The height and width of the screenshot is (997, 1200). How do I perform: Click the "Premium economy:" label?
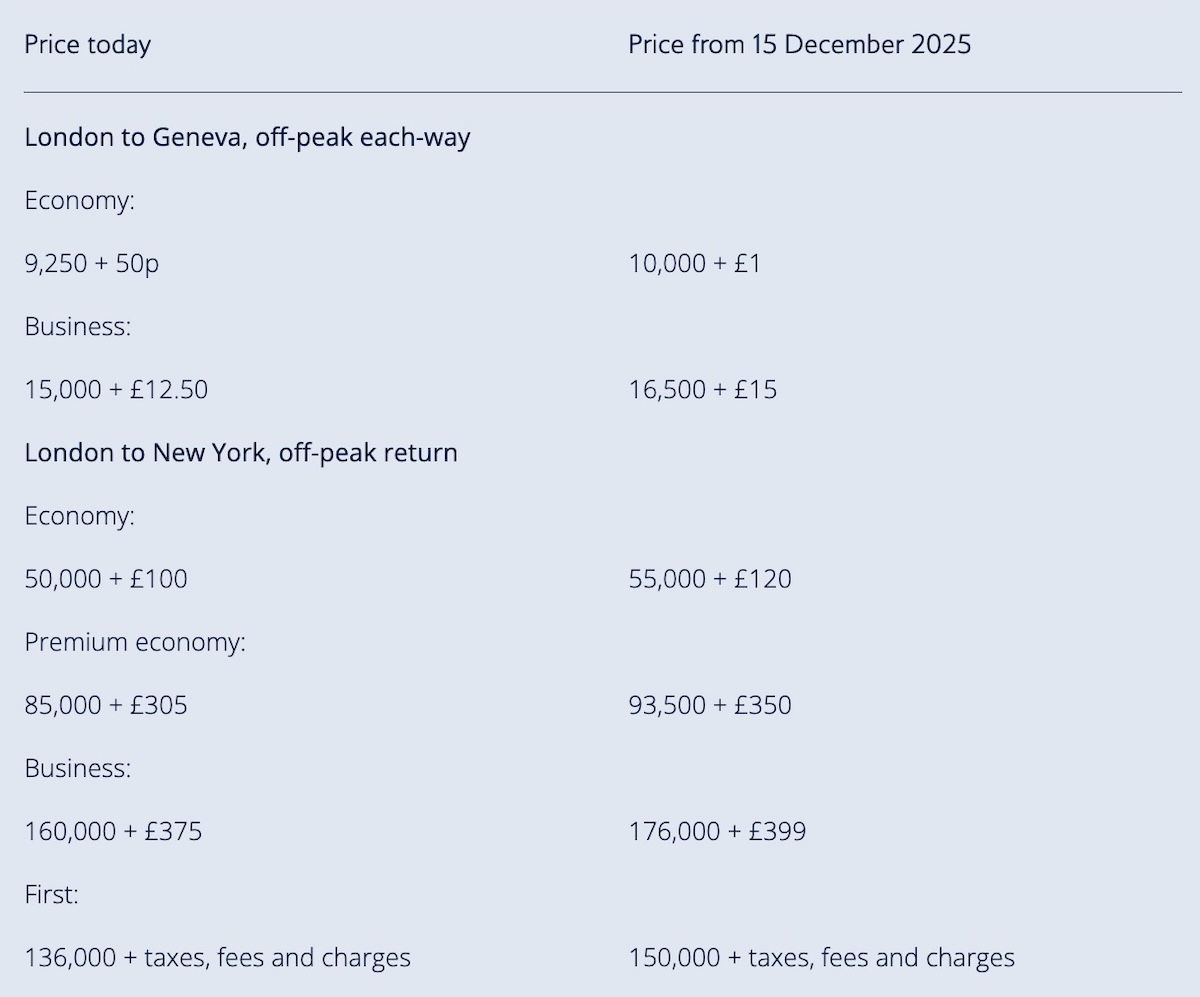pyautogui.click(x=135, y=642)
